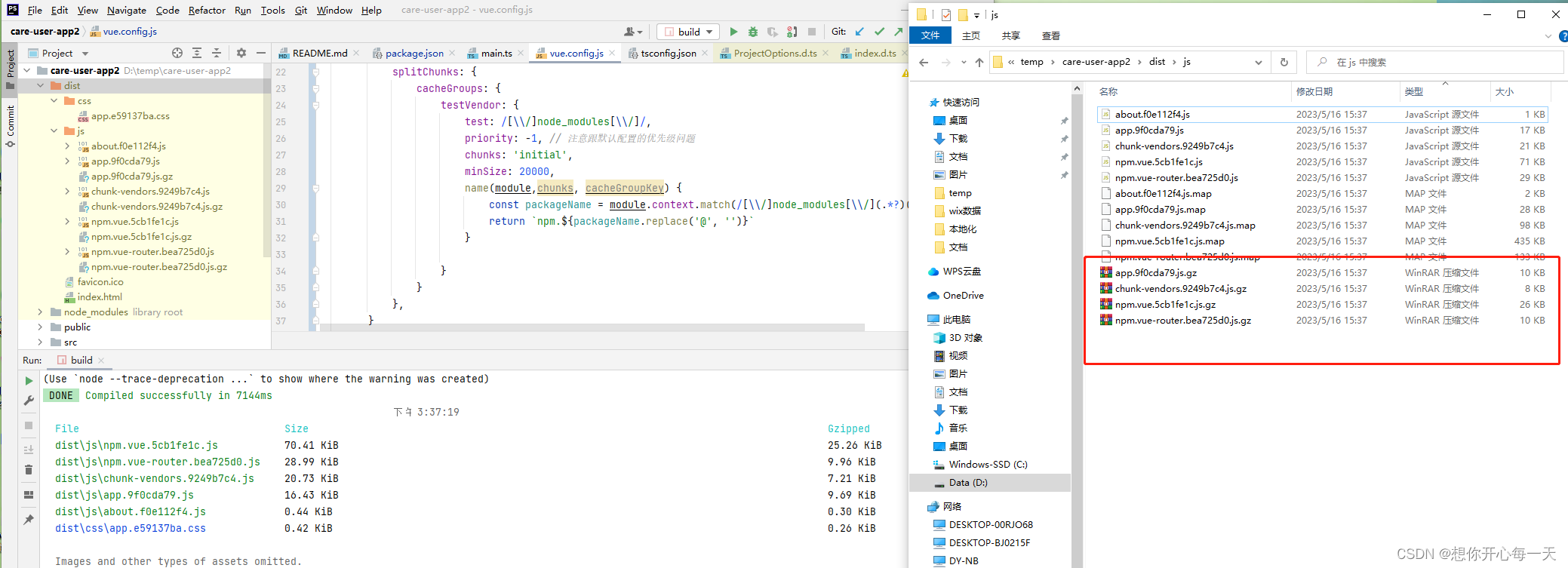Screen dimensions: 1568x568
Task: Open the File menu in IDE
Action: [35, 10]
